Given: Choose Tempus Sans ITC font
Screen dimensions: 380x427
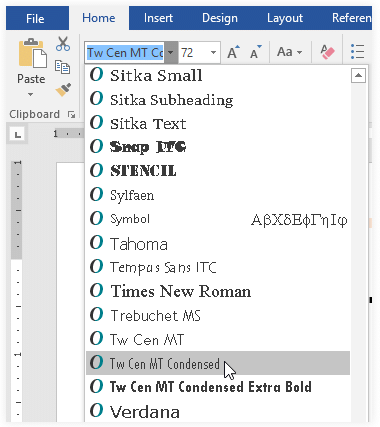Looking at the screenshot, I should point(218,267).
